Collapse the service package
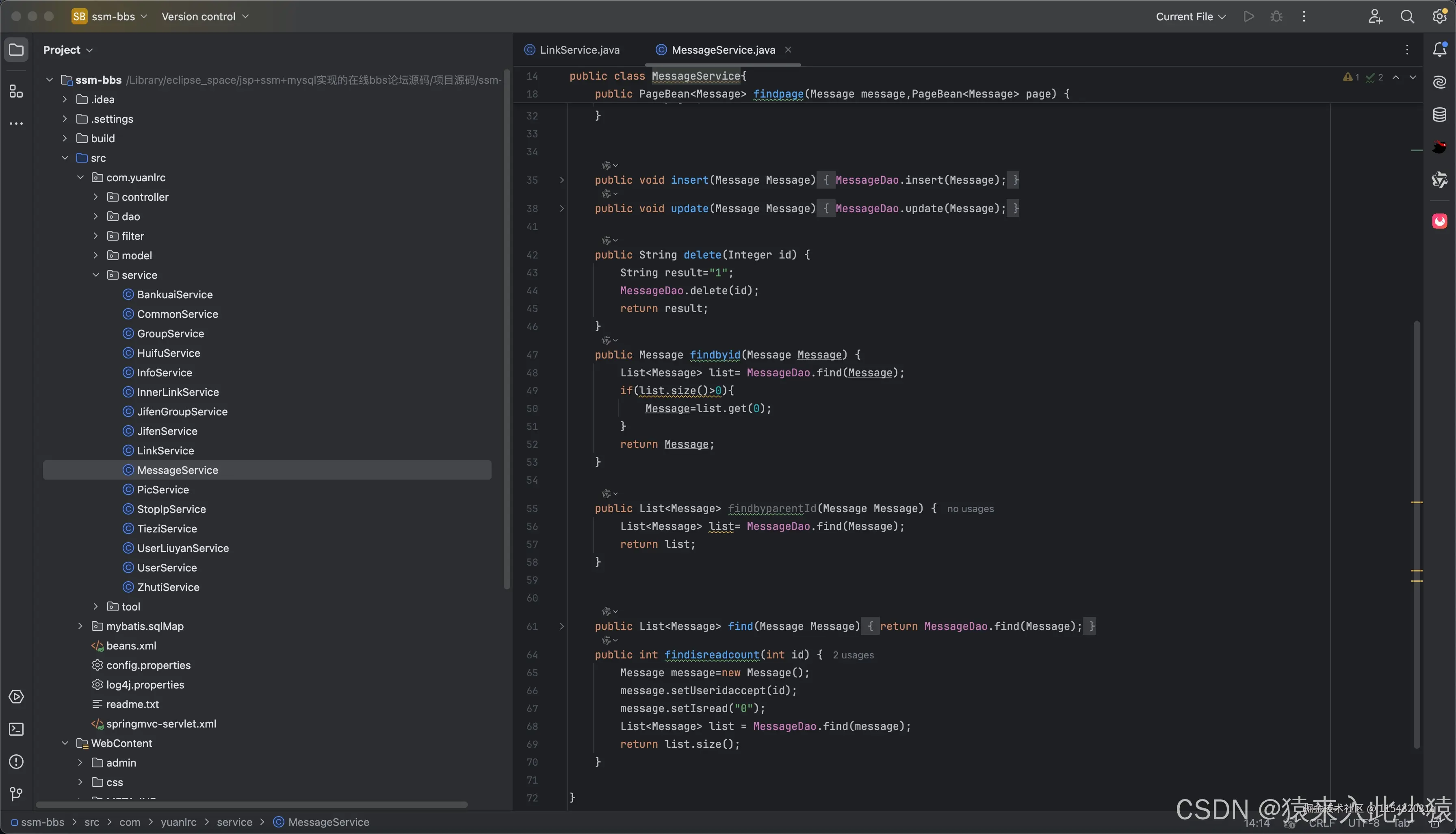This screenshot has height=834, width=1456. pos(95,275)
